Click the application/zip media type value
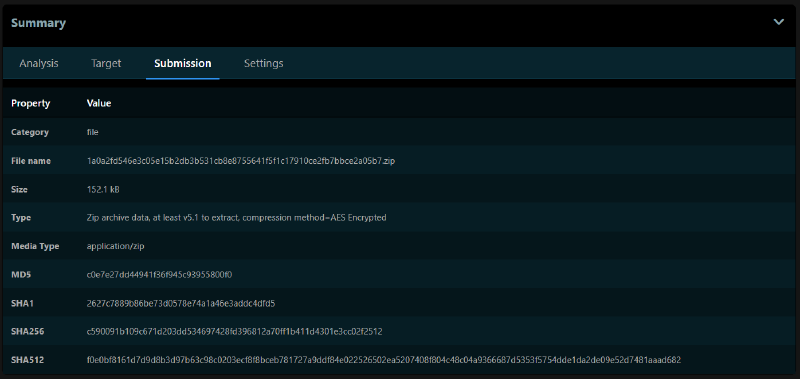 [116, 246]
